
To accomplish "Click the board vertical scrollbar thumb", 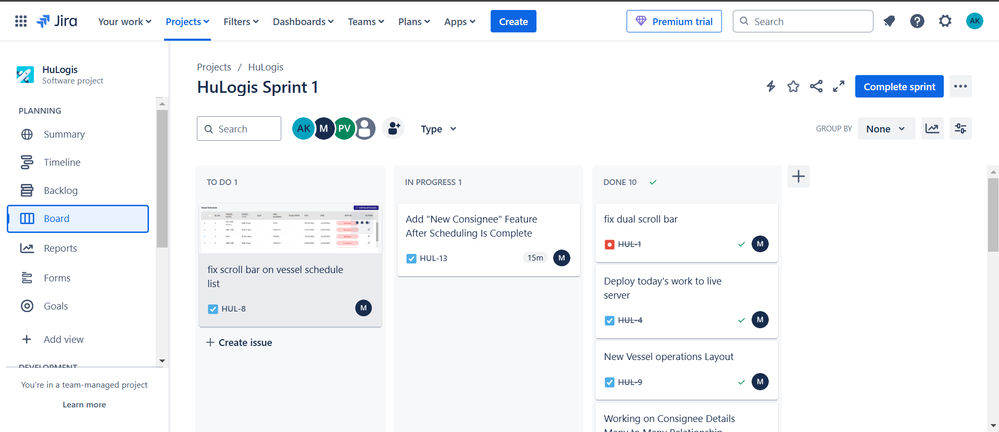I will [x=993, y=213].
